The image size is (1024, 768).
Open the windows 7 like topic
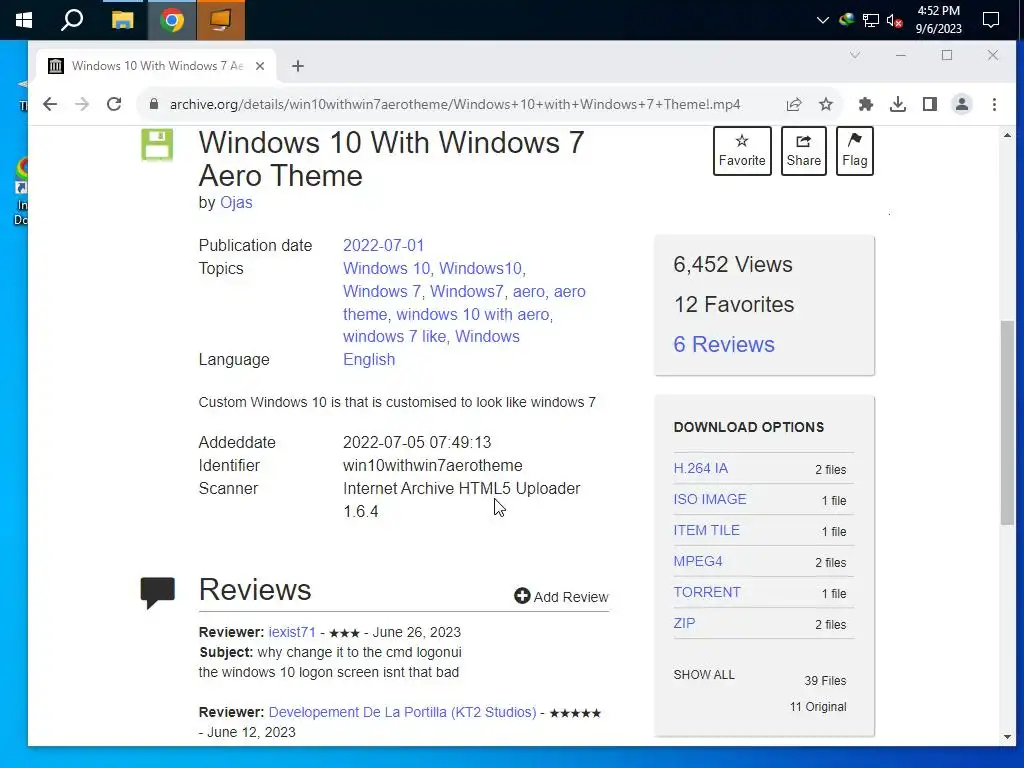(x=394, y=336)
